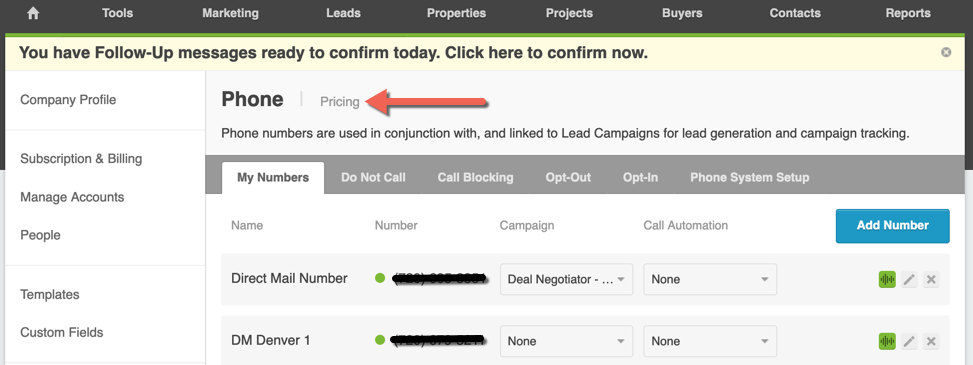Go to the Home icon
Image resolution: width=973 pixels, height=365 pixels.
(x=33, y=13)
